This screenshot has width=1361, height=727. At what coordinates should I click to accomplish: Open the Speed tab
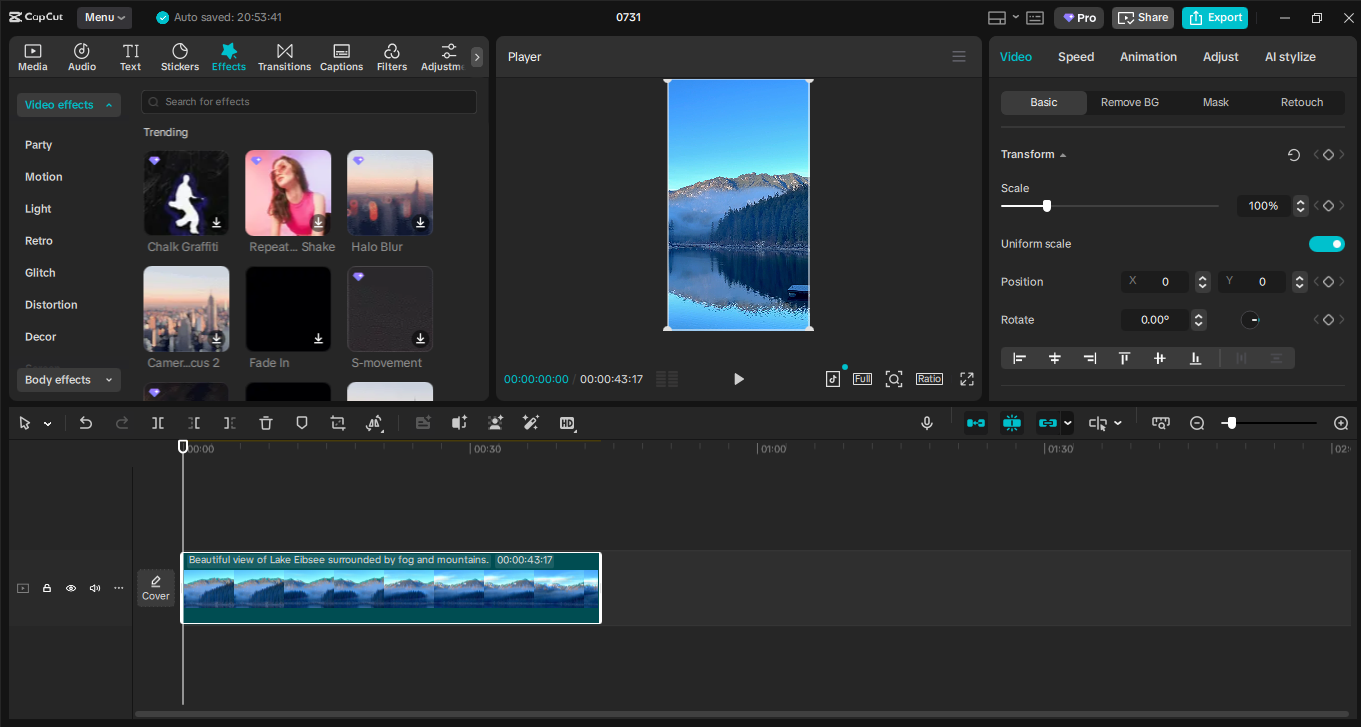click(1075, 56)
